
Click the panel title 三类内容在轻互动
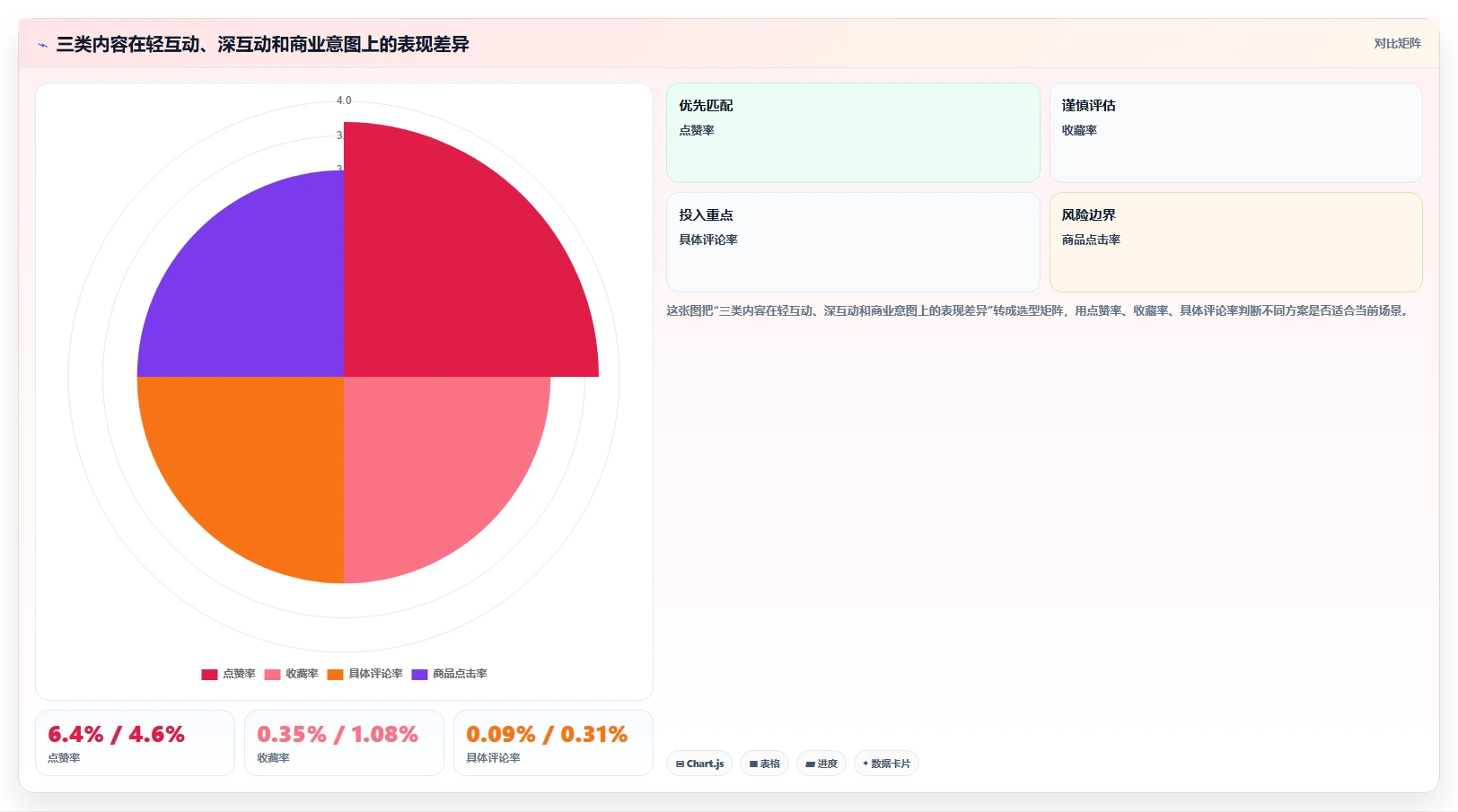(262, 45)
